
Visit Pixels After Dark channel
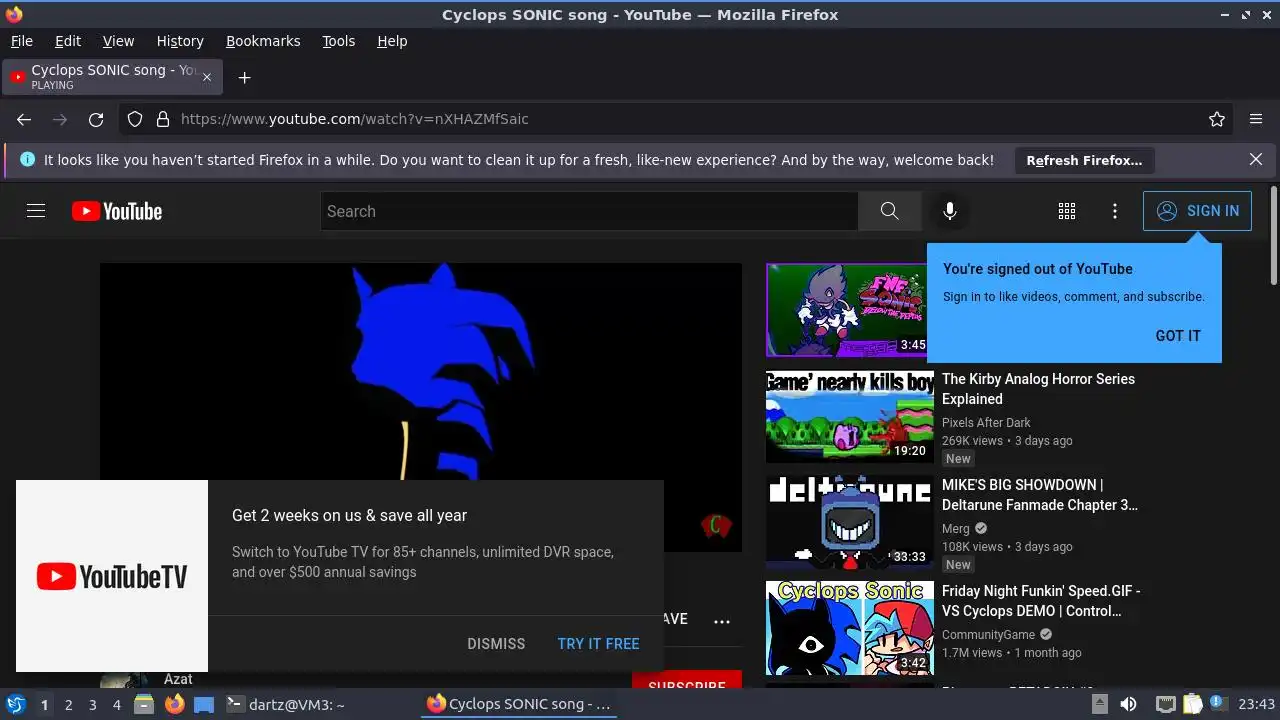pyautogui.click(x=986, y=423)
